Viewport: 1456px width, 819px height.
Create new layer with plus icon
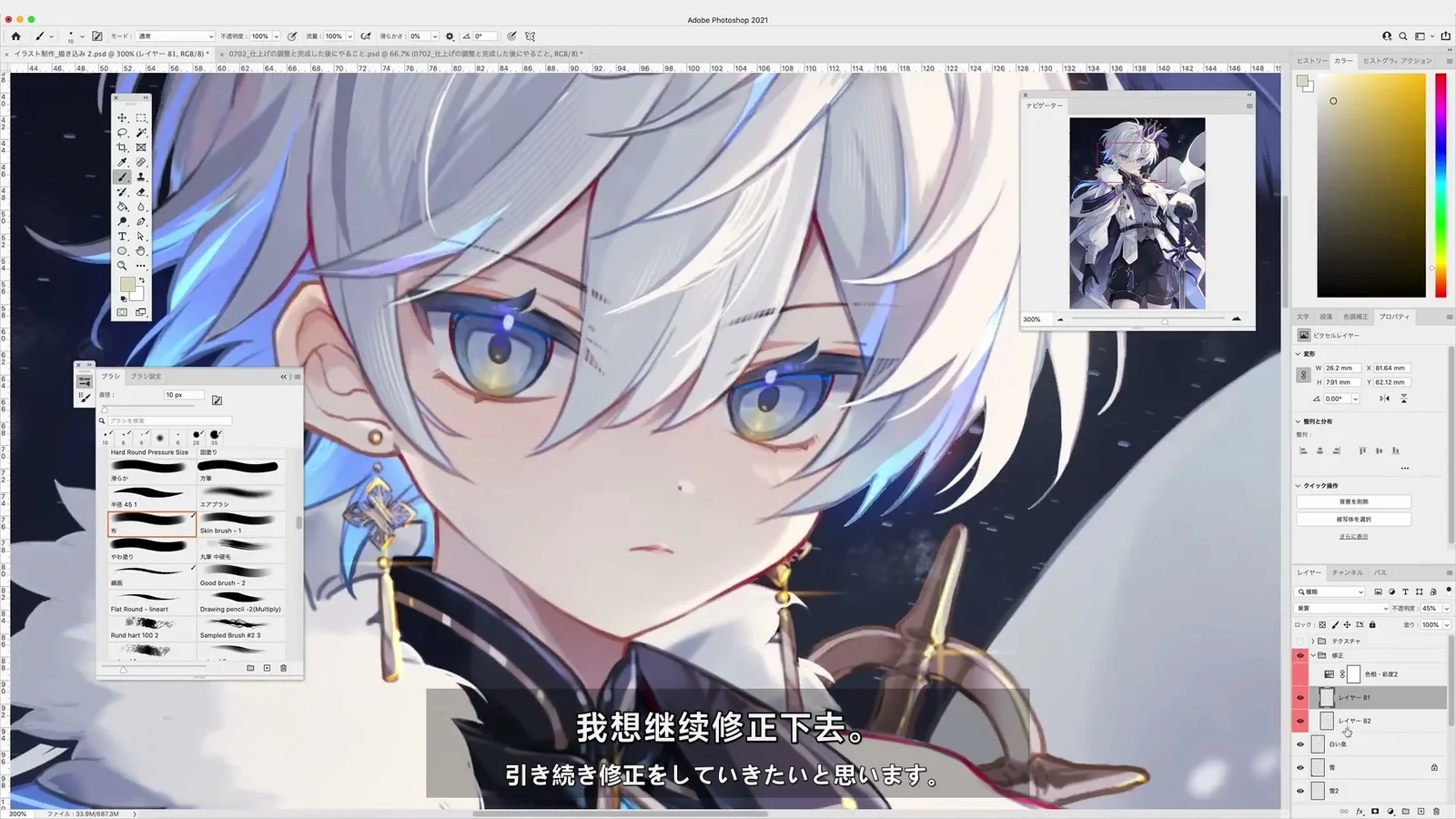pyautogui.click(x=1421, y=811)
